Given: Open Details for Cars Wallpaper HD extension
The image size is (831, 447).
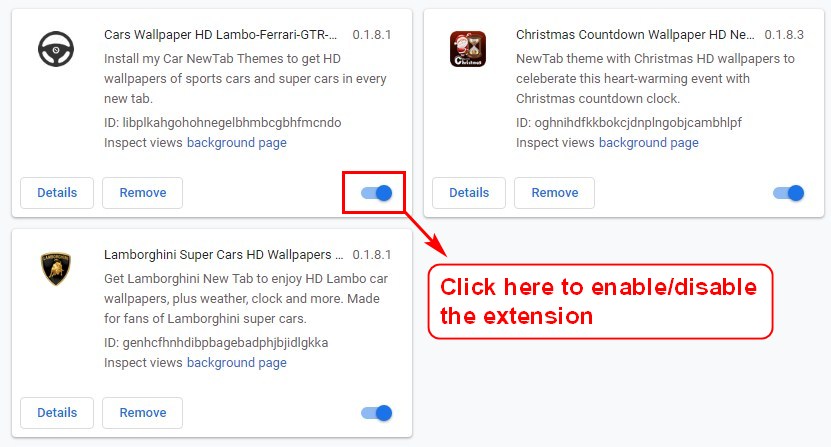Looking at the screenshot, I should coord(57,193).
